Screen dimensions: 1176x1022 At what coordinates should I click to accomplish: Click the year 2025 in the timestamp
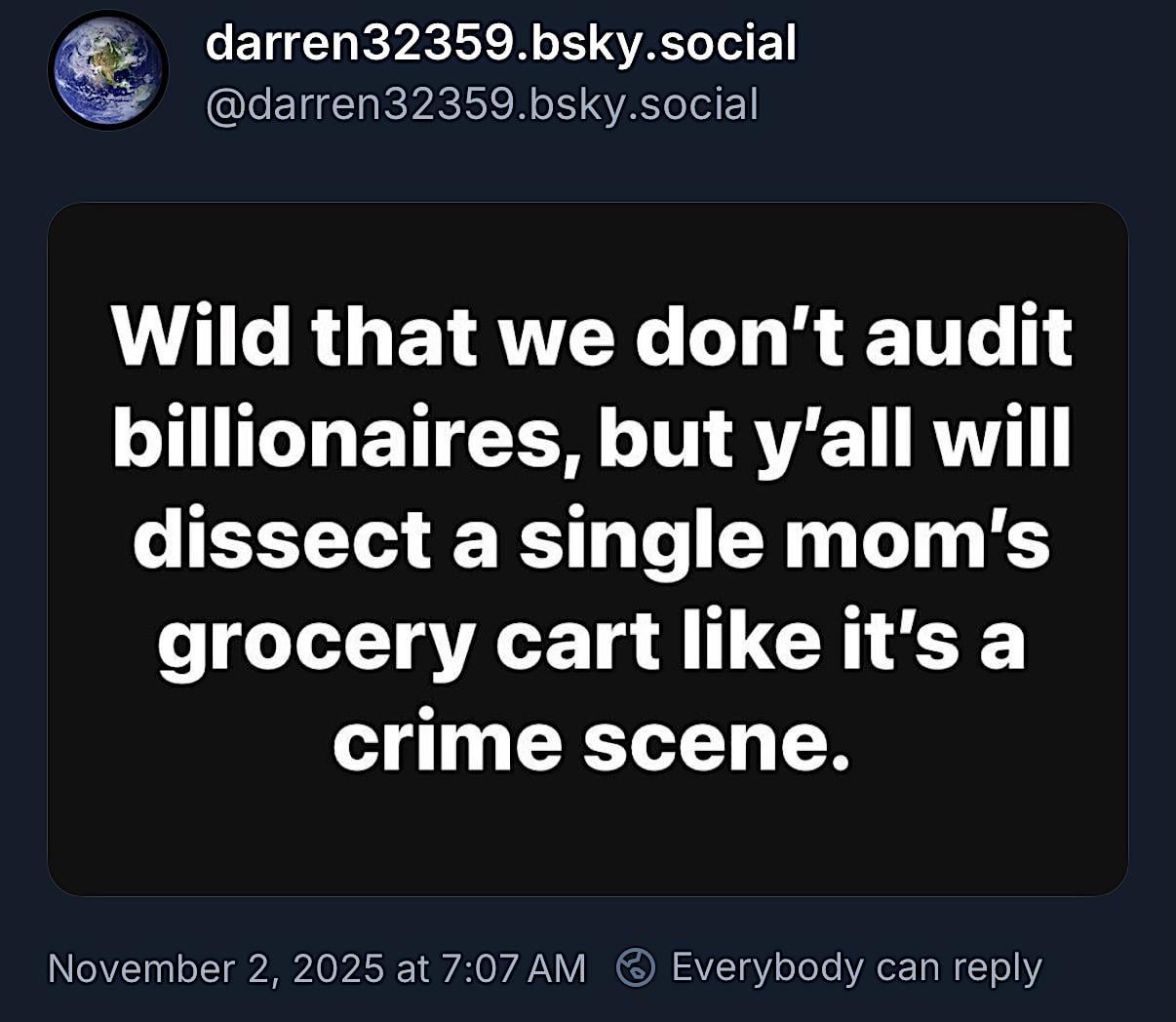[x=338, y=968]
